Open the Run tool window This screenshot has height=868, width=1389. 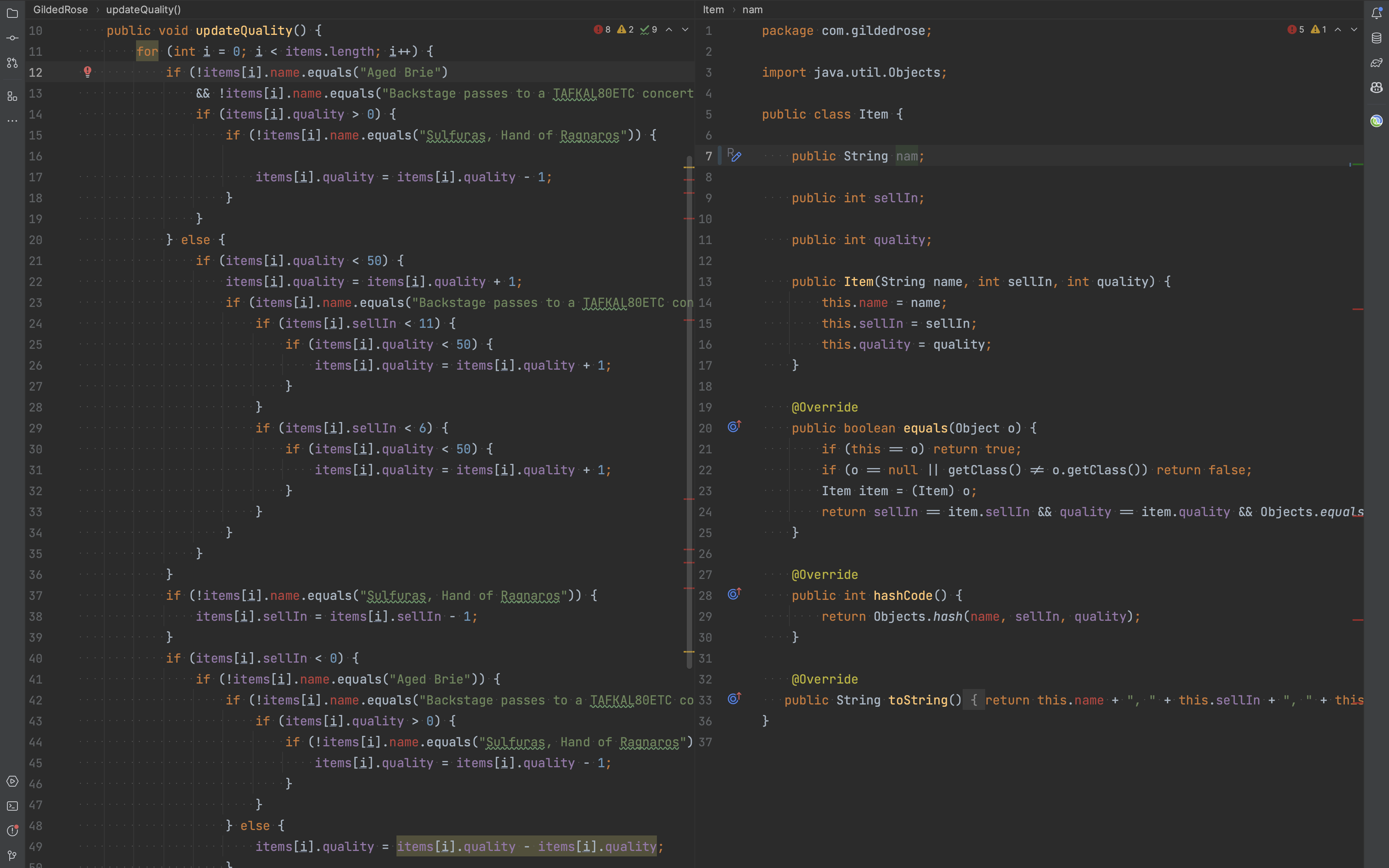13,781
